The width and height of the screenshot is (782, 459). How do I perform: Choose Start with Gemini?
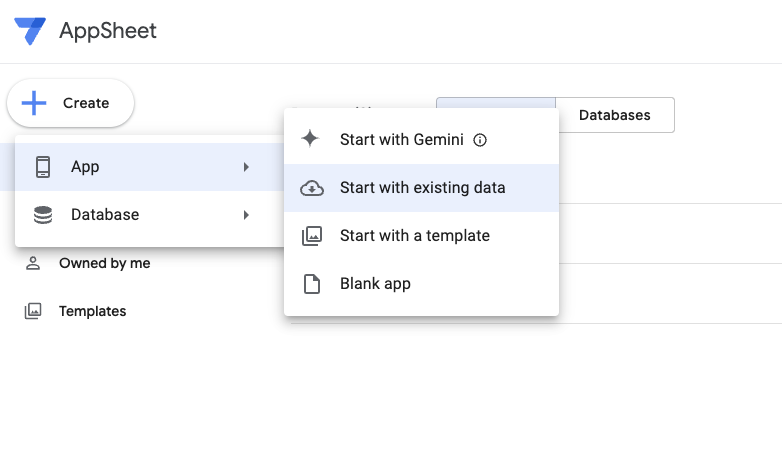[x=421, y=140]
